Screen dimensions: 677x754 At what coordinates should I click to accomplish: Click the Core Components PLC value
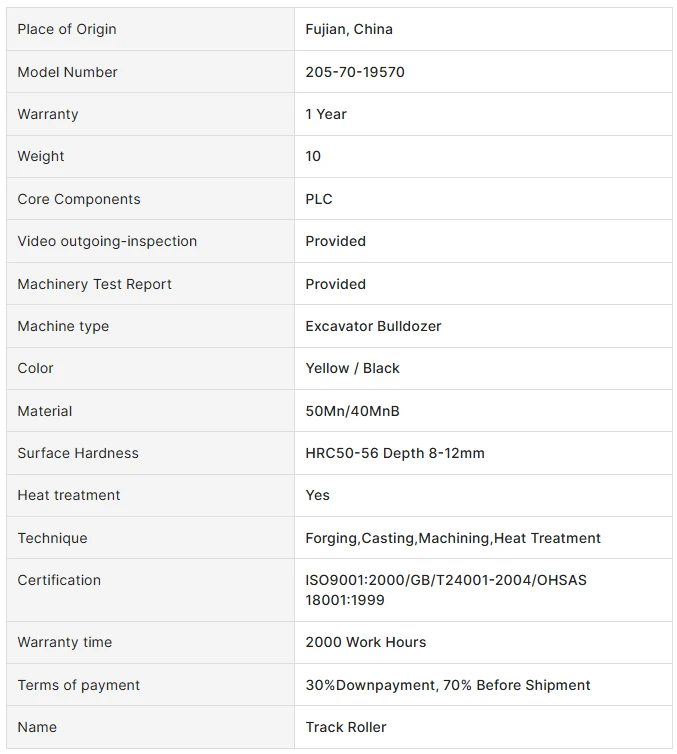[x=319, y=199]
